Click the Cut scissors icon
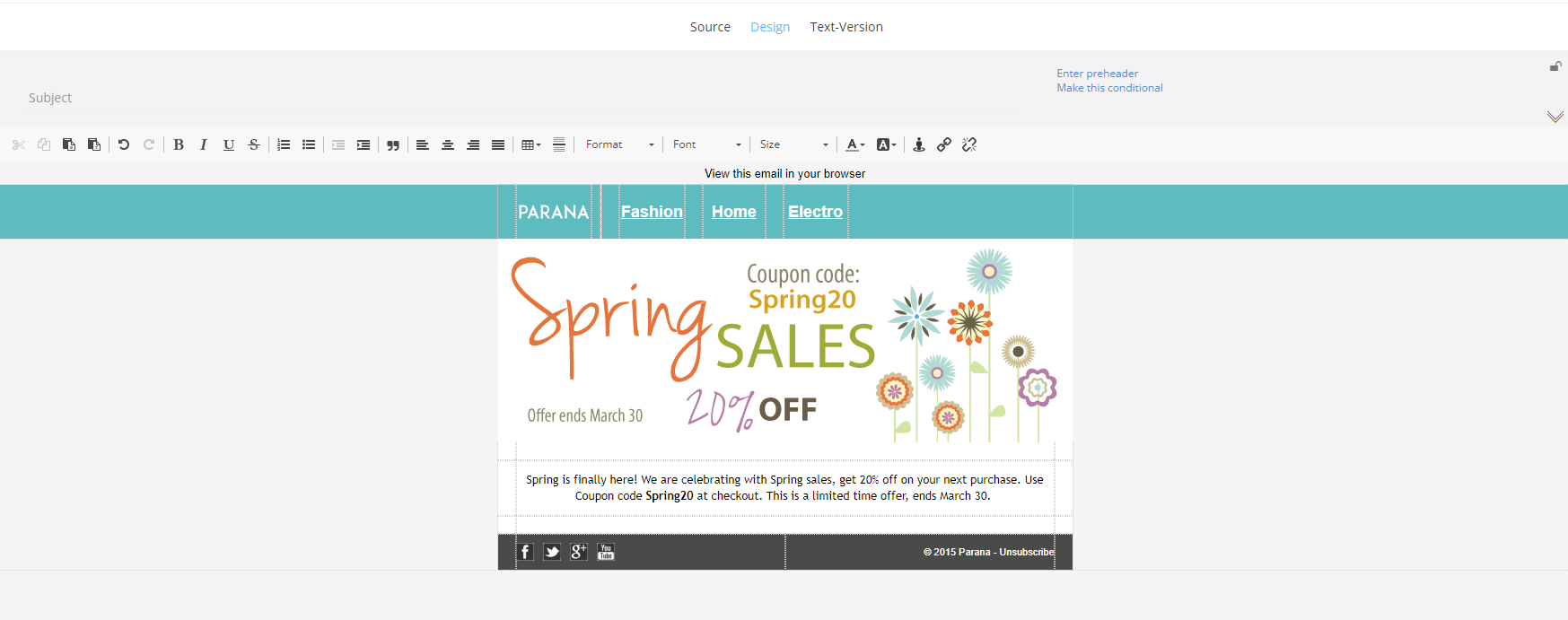Image resolution: width=1568 pixels, height=620 pixels. [x=19, y=144]
